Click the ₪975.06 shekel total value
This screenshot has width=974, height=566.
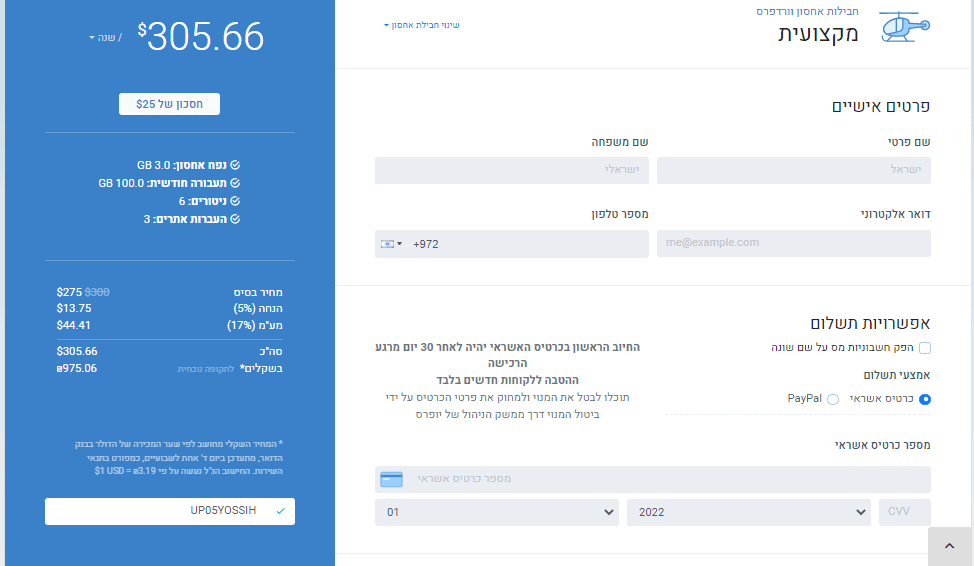pyautogui.click(x=76, y=368)
